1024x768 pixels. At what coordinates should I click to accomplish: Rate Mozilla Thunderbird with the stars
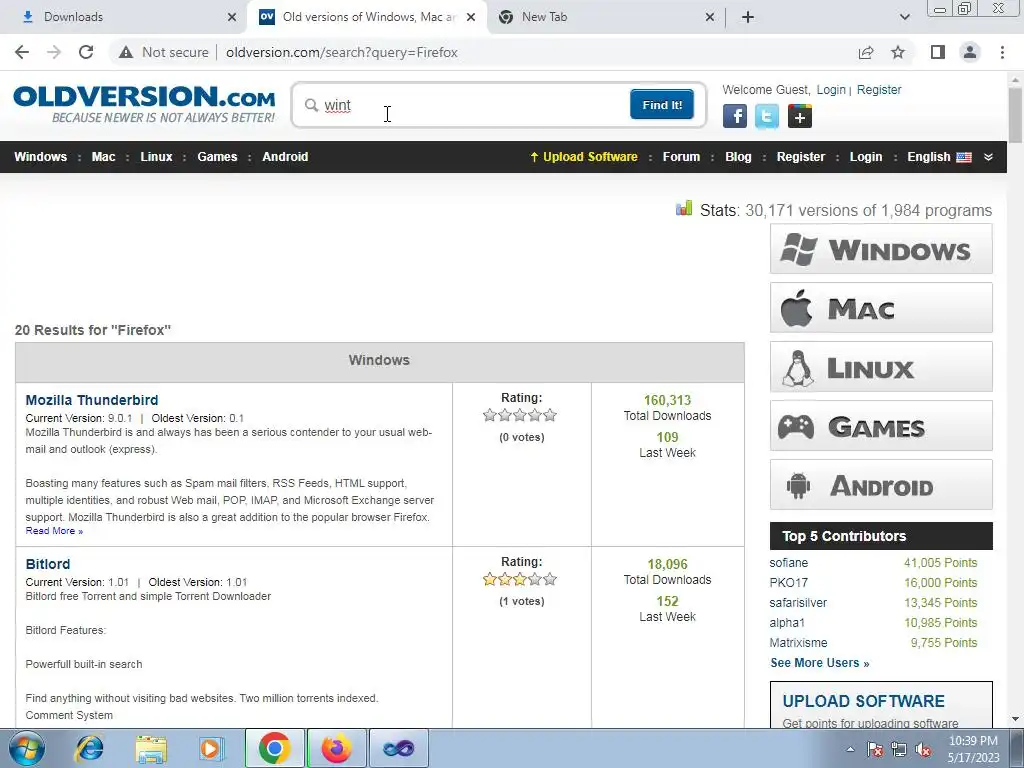520,415
